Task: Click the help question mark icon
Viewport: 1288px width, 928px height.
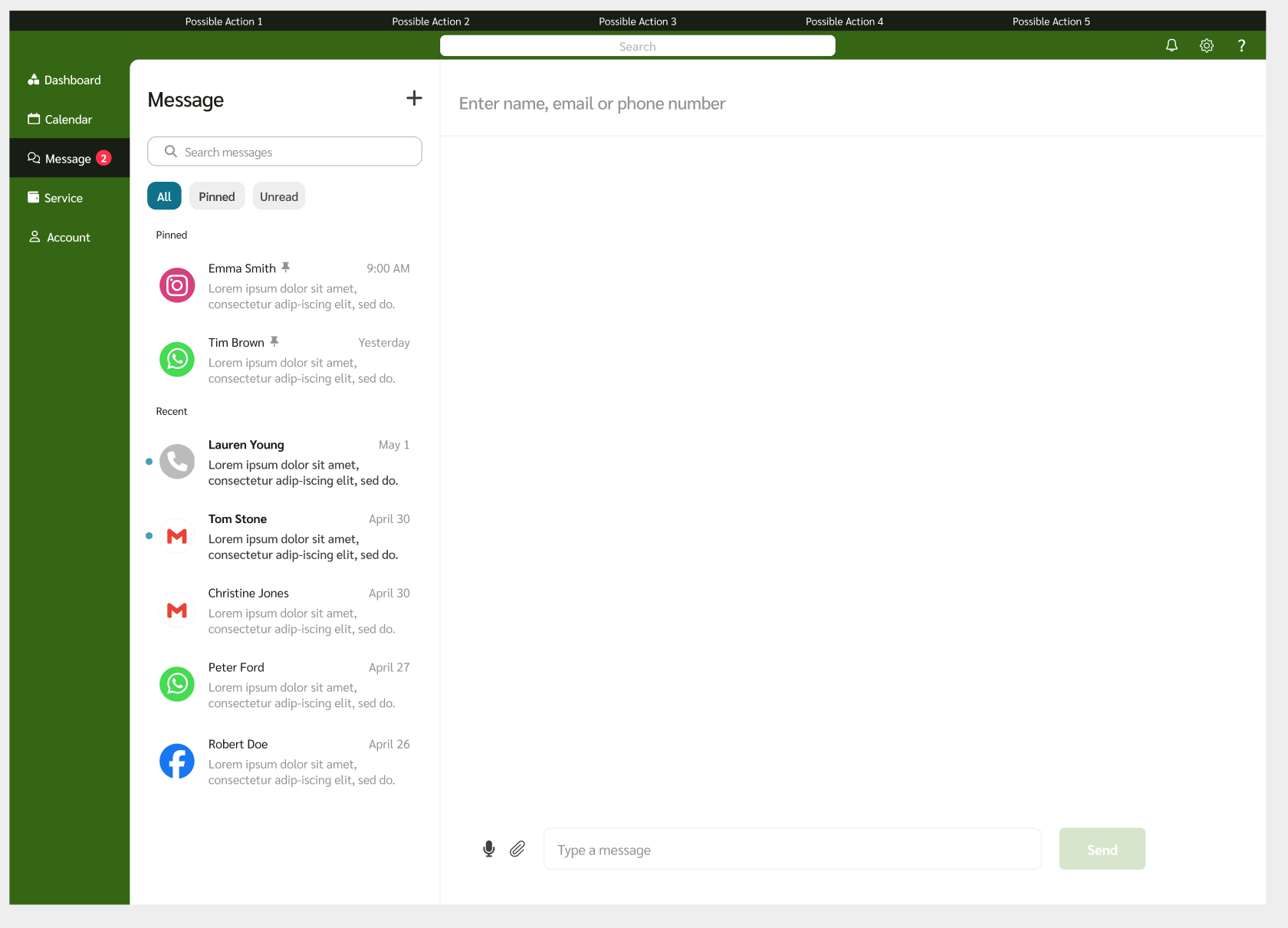Action: [x=1241, y=46]
